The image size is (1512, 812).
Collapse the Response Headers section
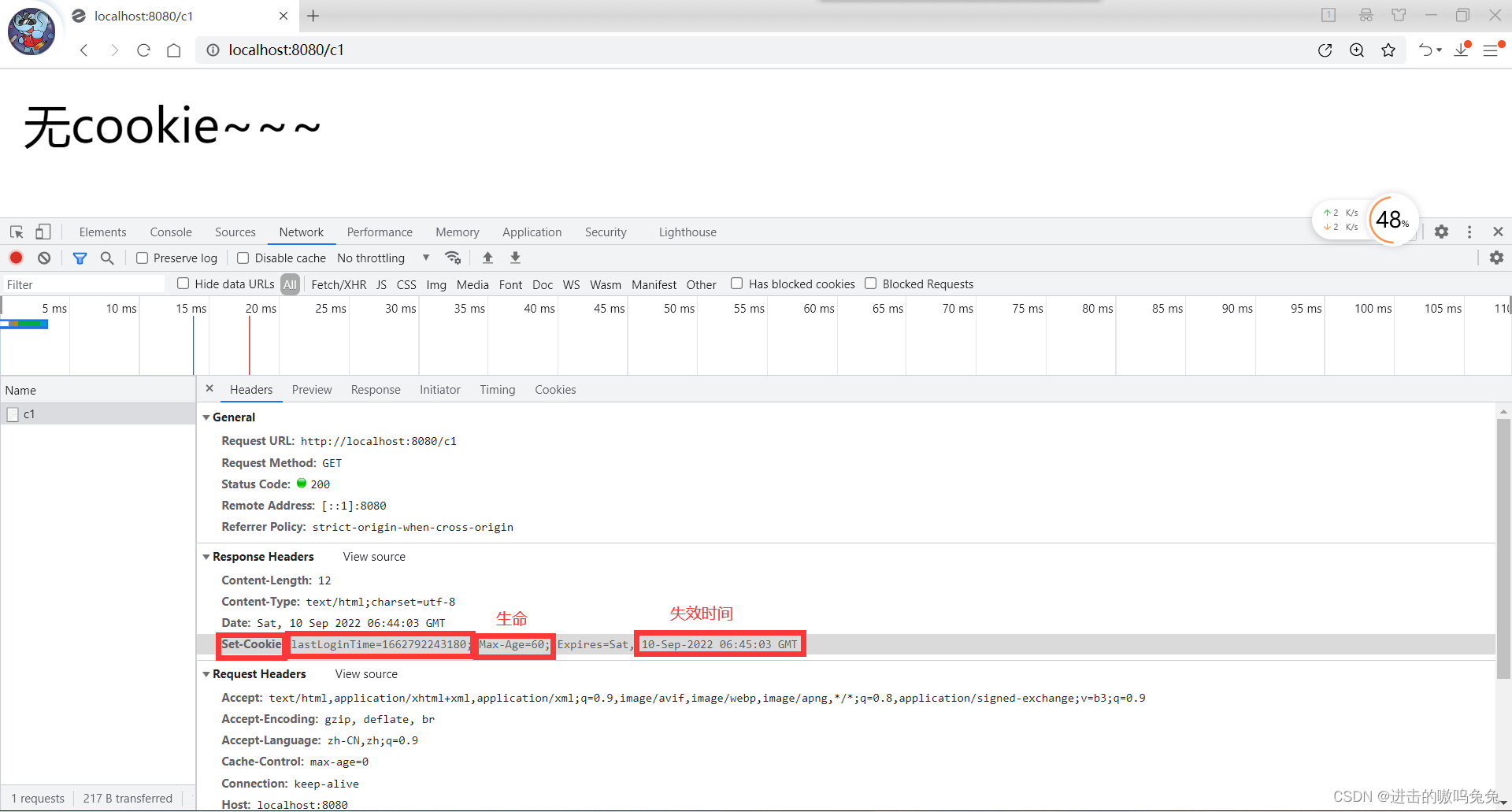(206, 557)
